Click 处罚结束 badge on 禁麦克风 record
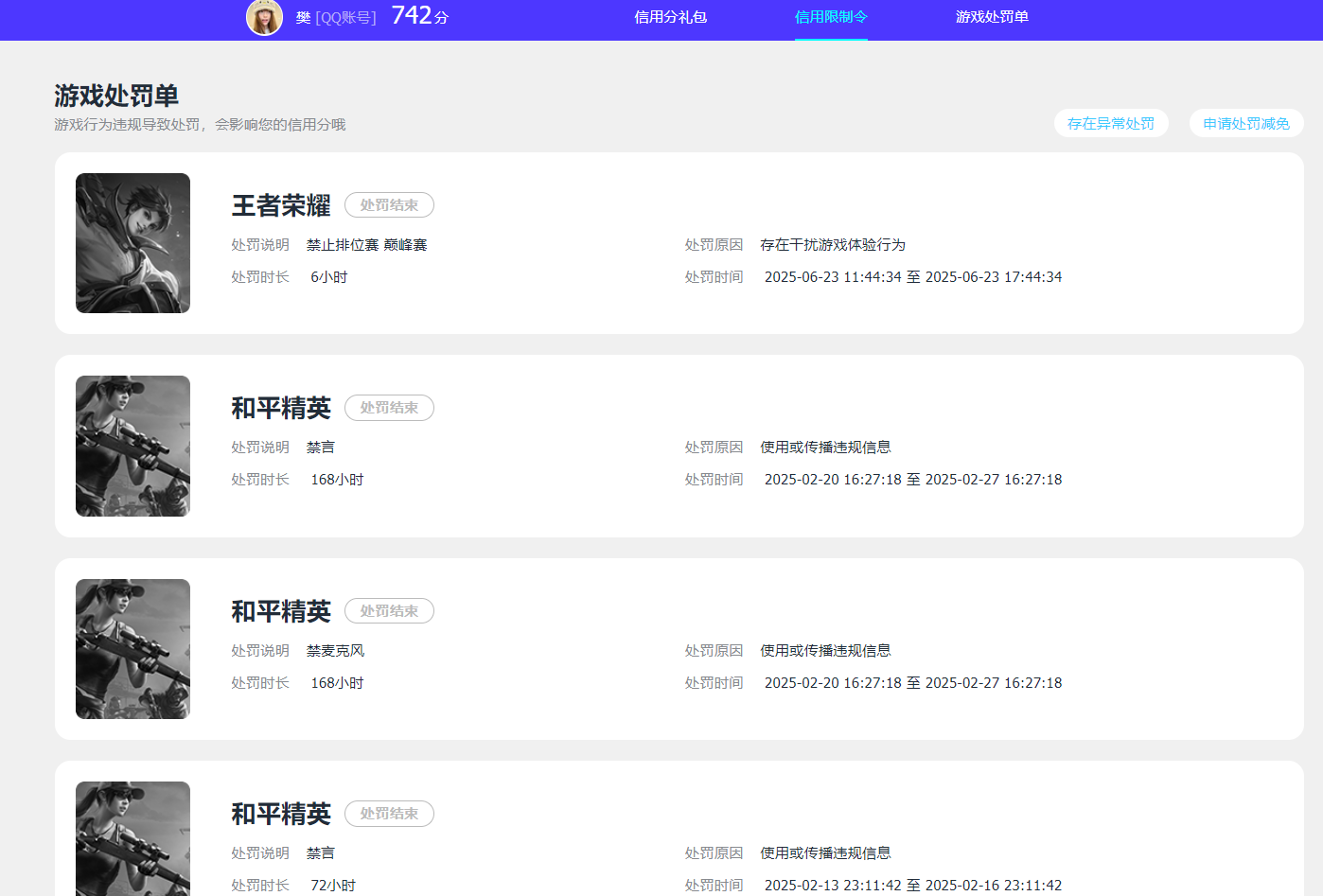This screenshot has height=896, width=1323. coord(389,611)
